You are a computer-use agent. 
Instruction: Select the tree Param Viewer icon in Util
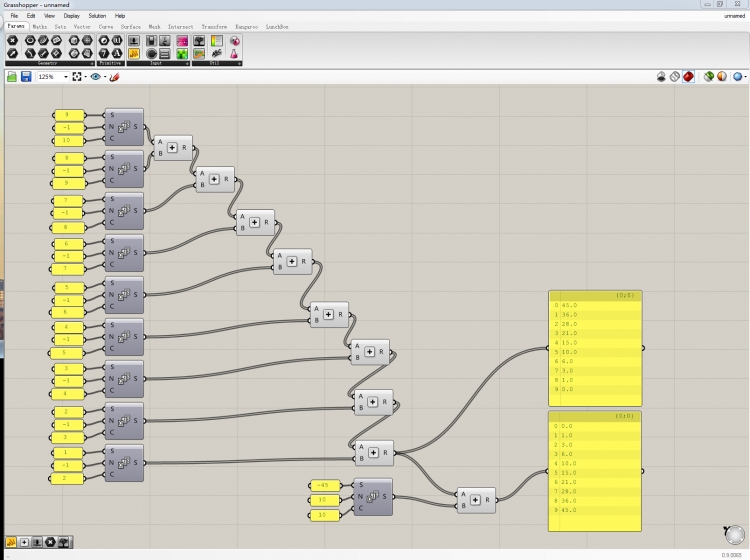click(x=199, y=41)
